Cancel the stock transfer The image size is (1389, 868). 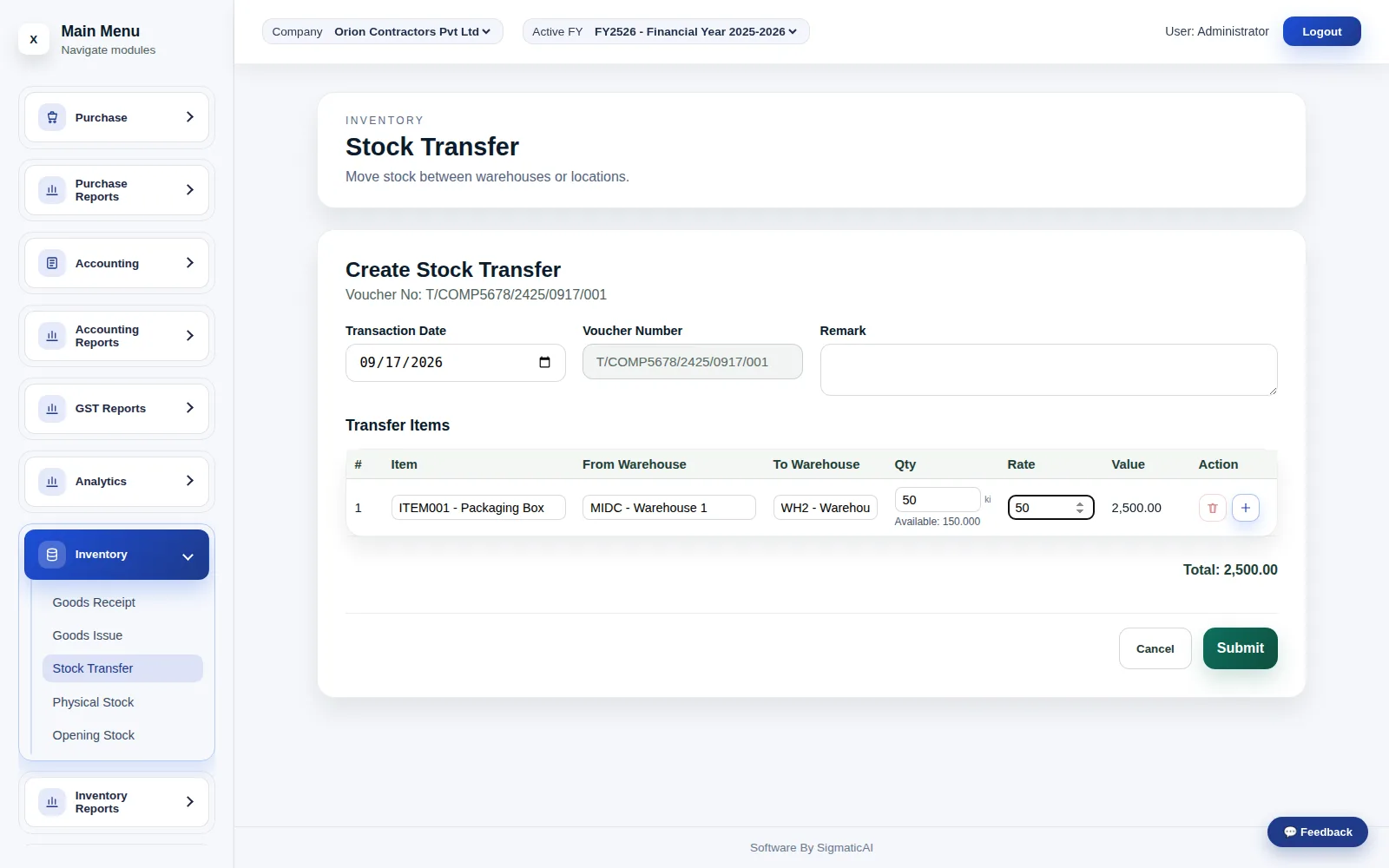click(1155, 648)
